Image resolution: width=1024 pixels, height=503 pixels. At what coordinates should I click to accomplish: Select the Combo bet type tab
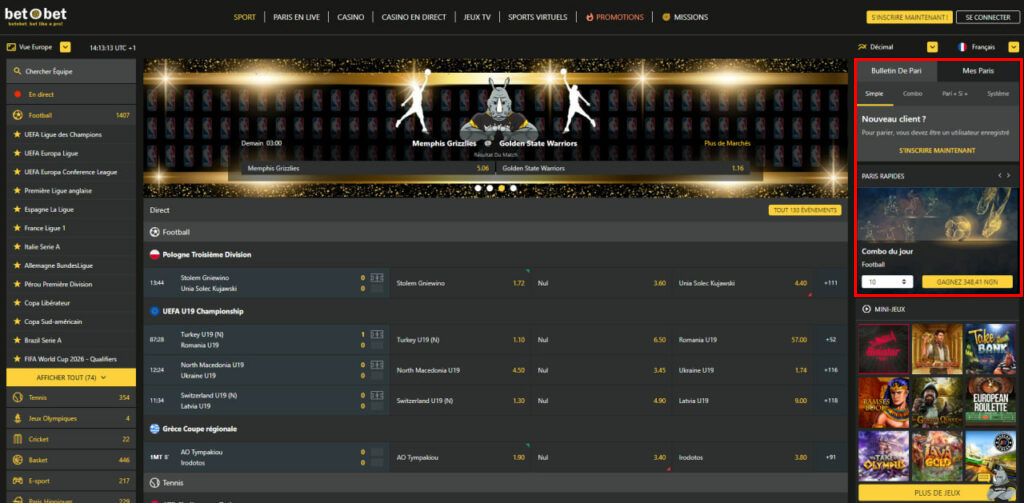912,93
